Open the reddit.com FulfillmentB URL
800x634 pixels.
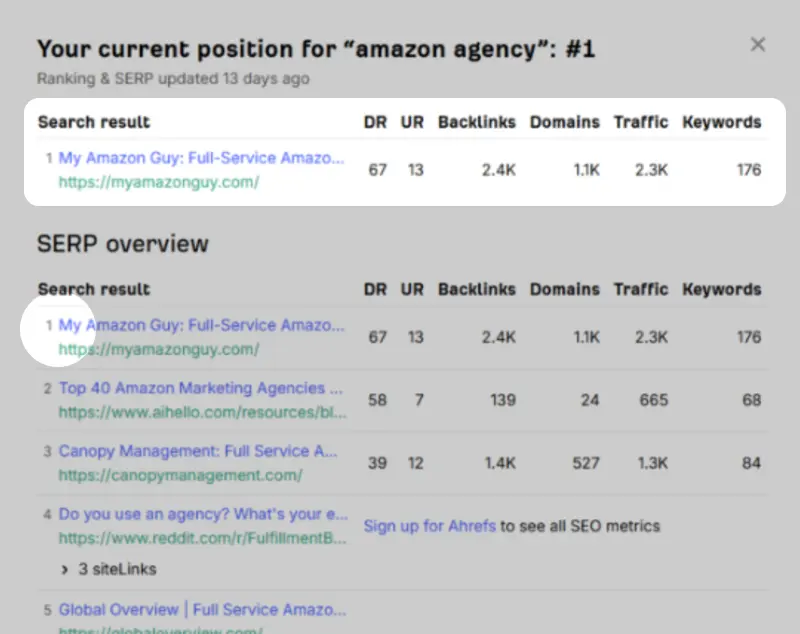203,538
